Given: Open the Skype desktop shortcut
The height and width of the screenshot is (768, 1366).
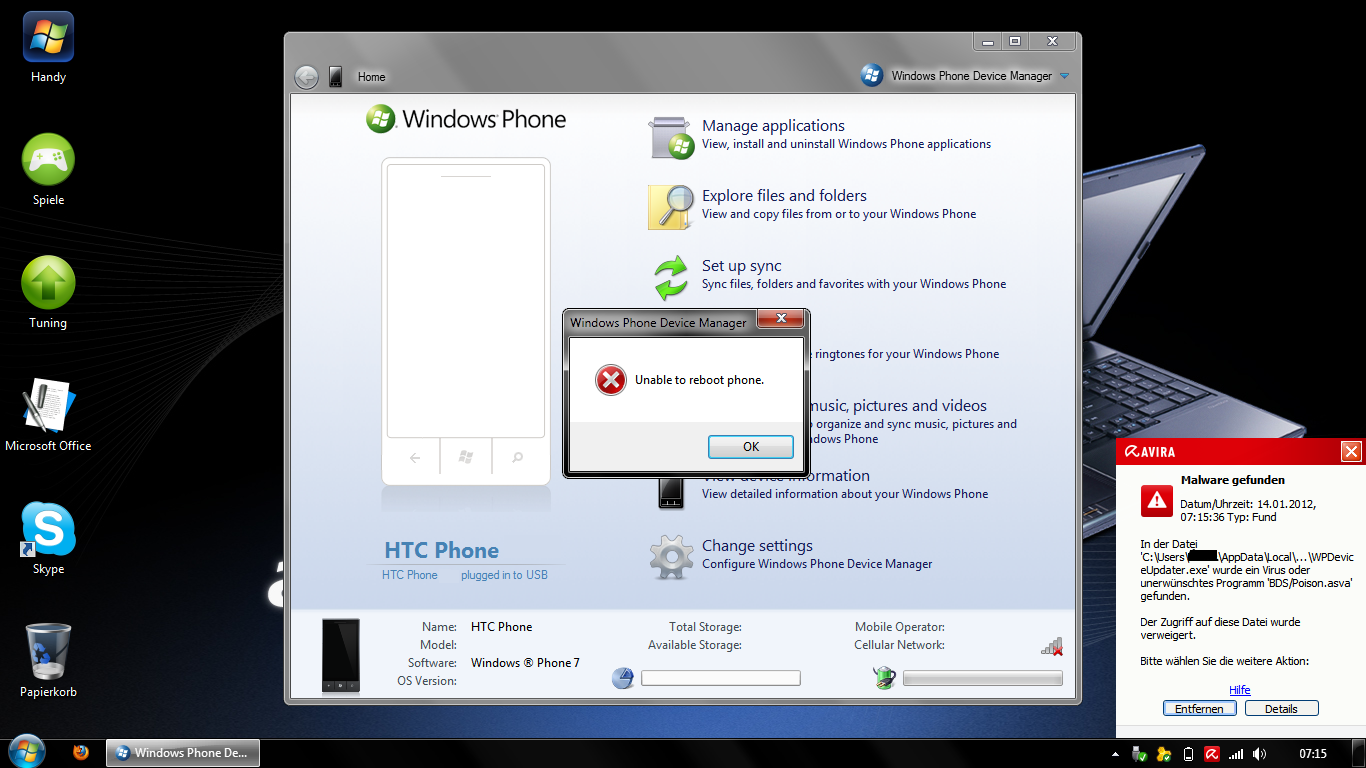Looking at the screenshot, I should tap(48, 539).
